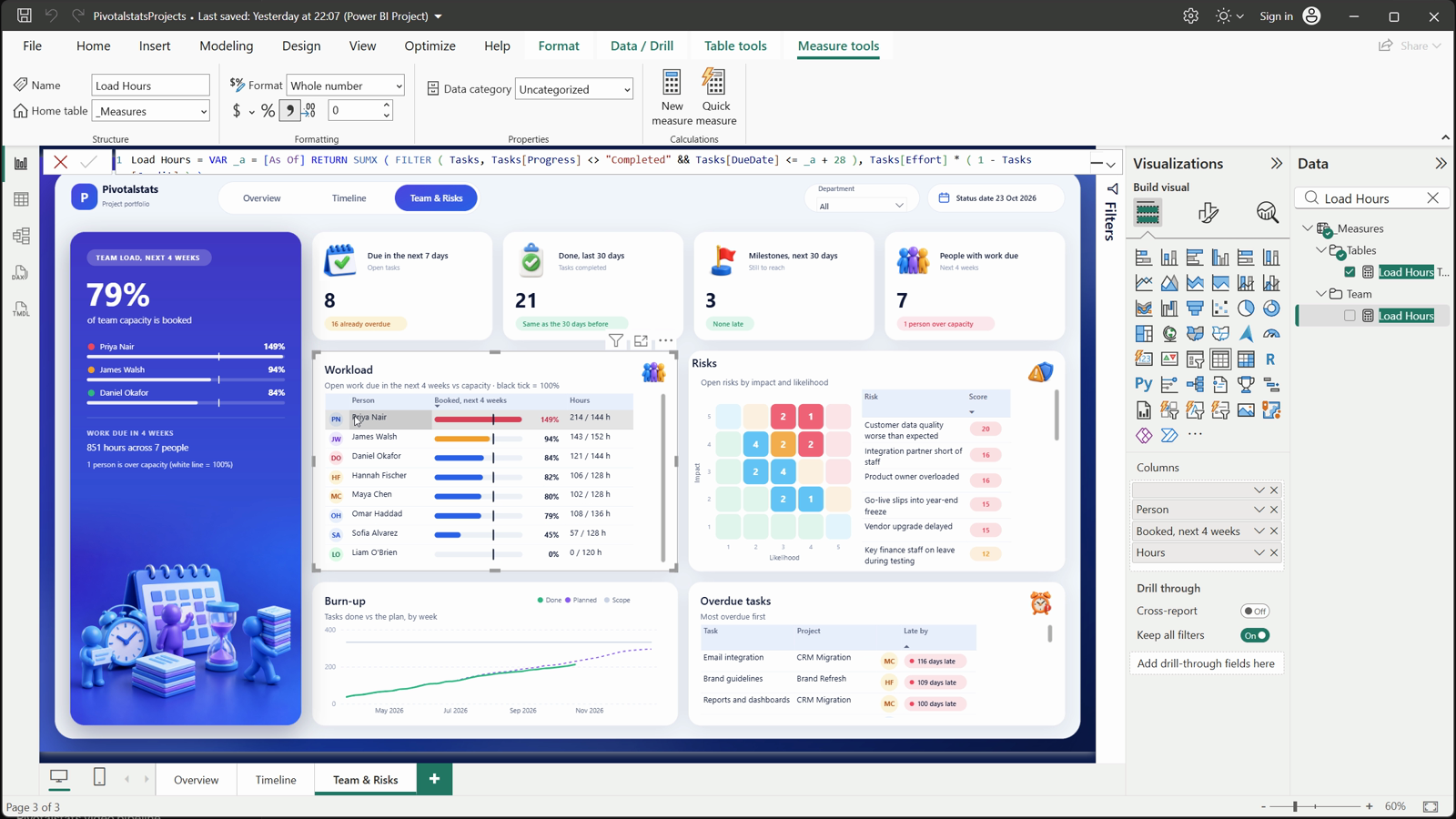The image size is (1456, 819).
Task: Select the Gauge visual icon
Action: pos(1271,334)
